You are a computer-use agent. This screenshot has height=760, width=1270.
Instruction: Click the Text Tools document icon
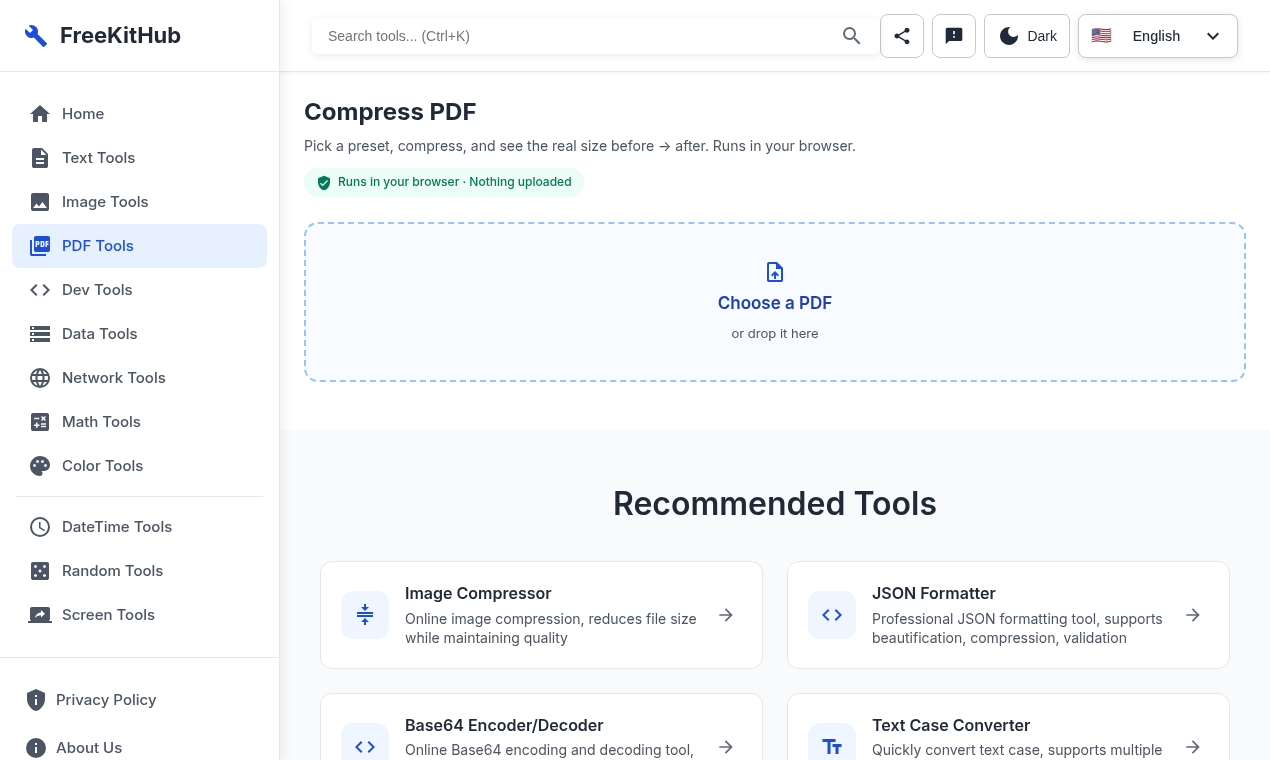pos(40,158)
